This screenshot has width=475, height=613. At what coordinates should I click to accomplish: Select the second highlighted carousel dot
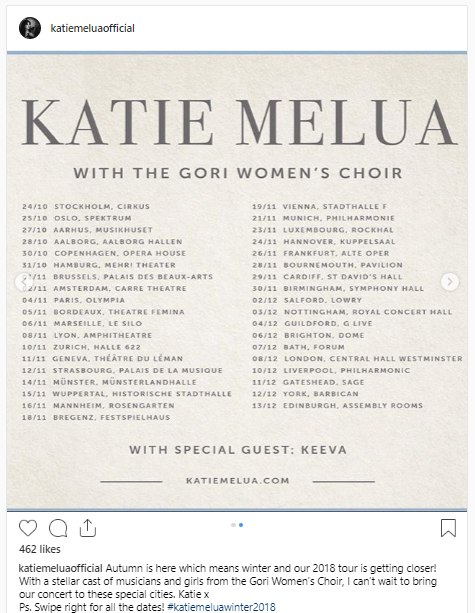point(241,525)
